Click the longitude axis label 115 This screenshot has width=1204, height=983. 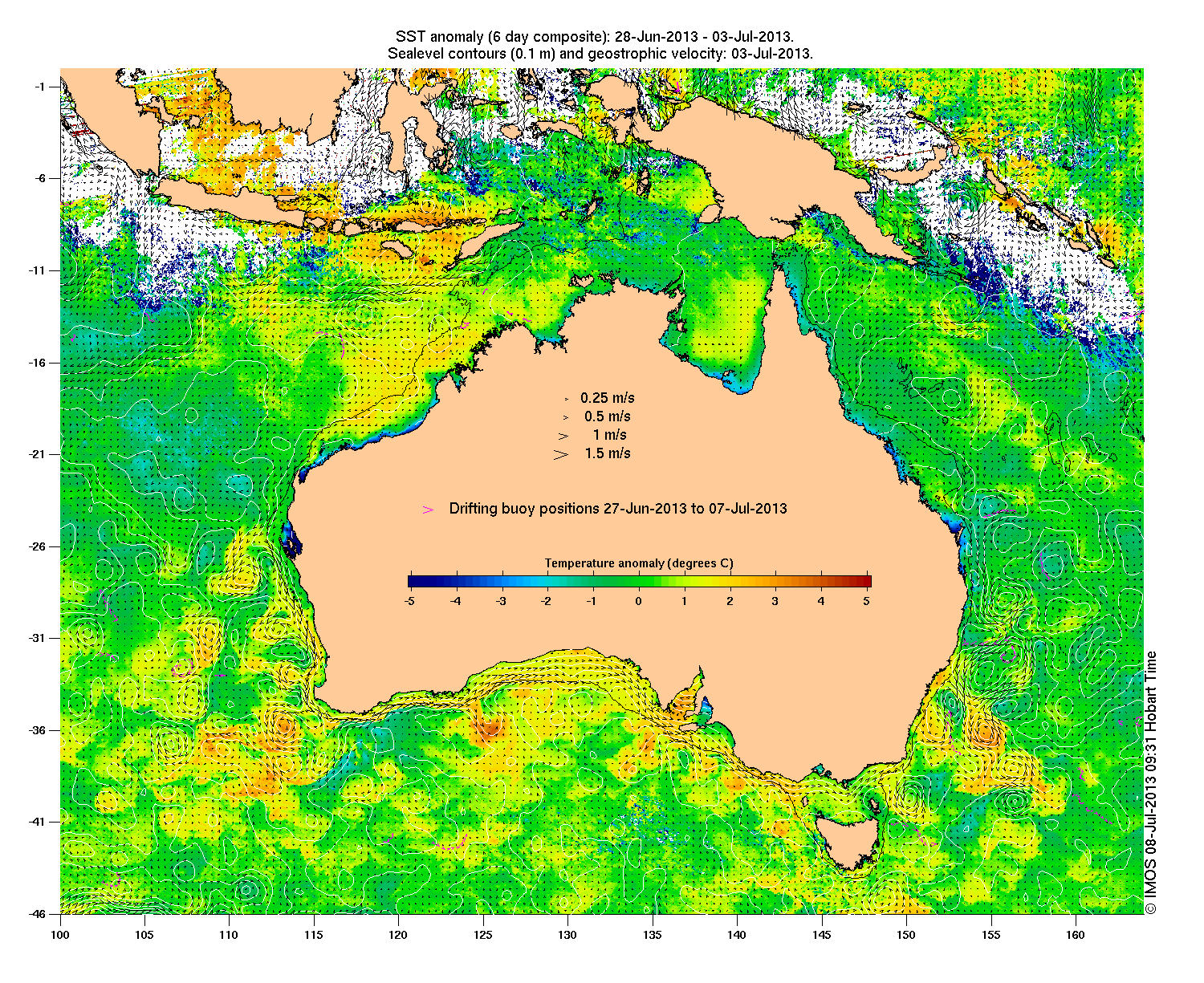pyautogui.click(x=314, y=935)
